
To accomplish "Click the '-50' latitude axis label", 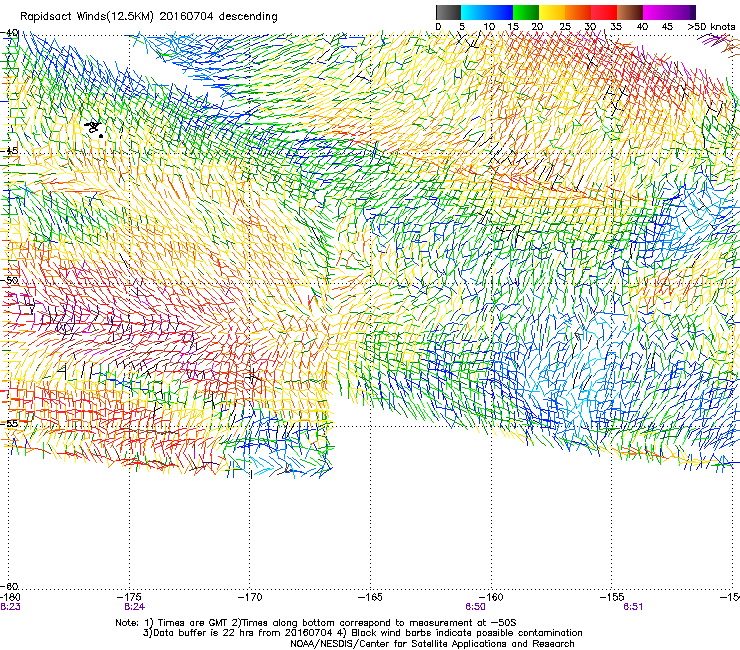I will [x=11, y=280].
